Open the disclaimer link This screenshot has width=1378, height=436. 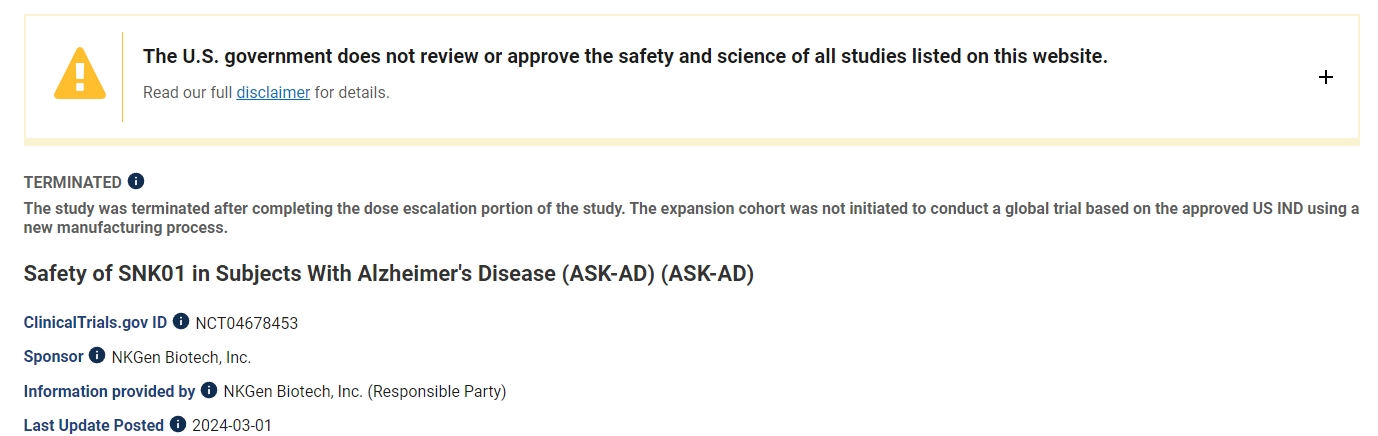pos(273,93)
